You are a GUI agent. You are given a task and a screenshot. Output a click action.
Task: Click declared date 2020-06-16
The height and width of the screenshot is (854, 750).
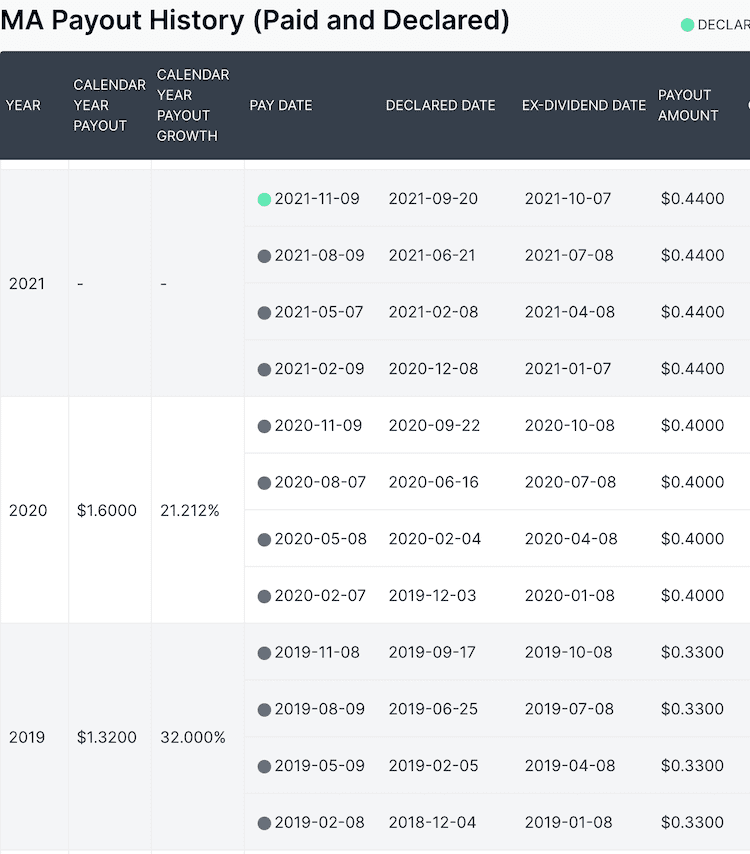[x=434, y=482]
